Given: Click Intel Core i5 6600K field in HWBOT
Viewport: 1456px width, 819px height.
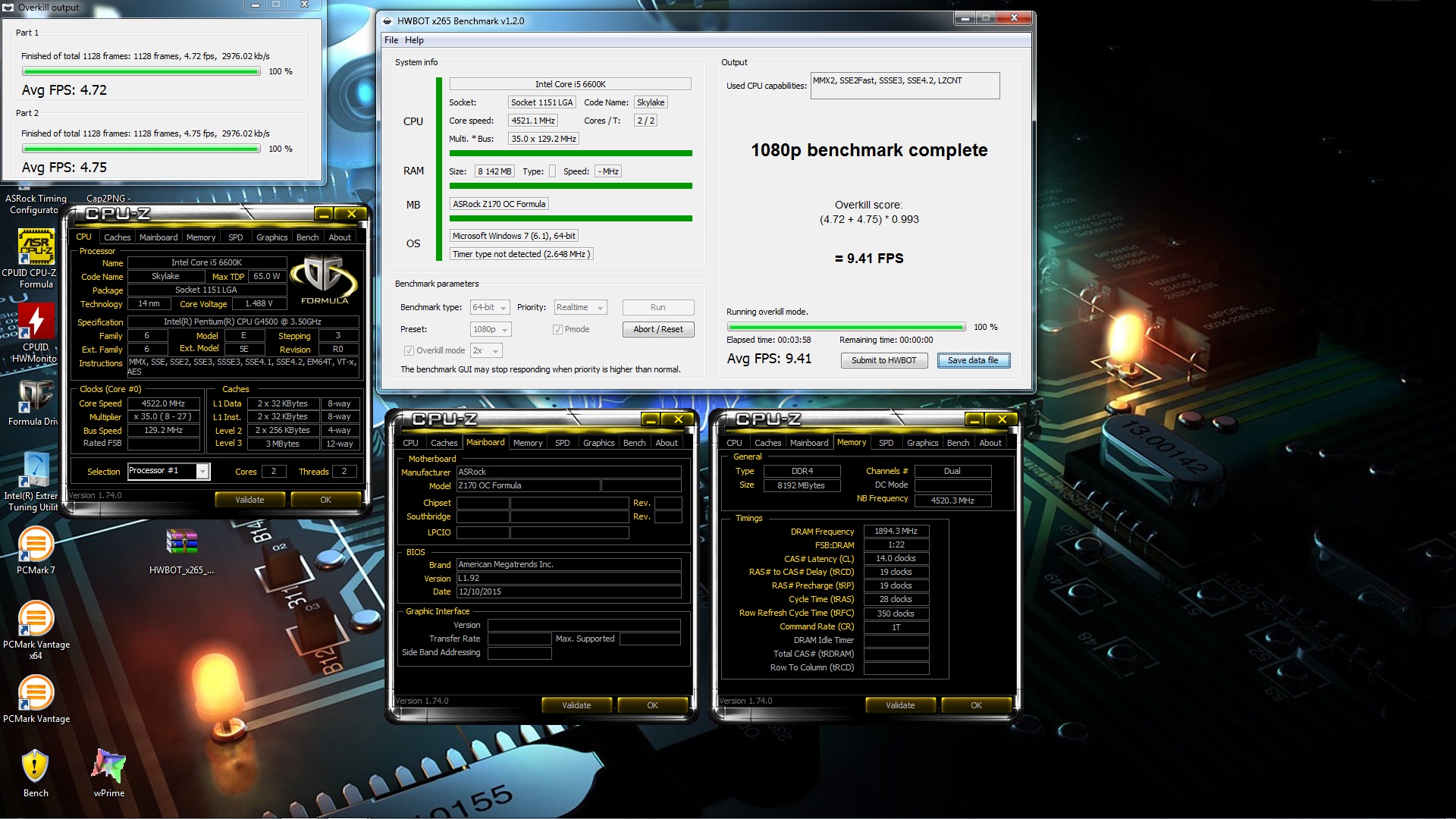Looking at the screenshot, I should (570, 85).
